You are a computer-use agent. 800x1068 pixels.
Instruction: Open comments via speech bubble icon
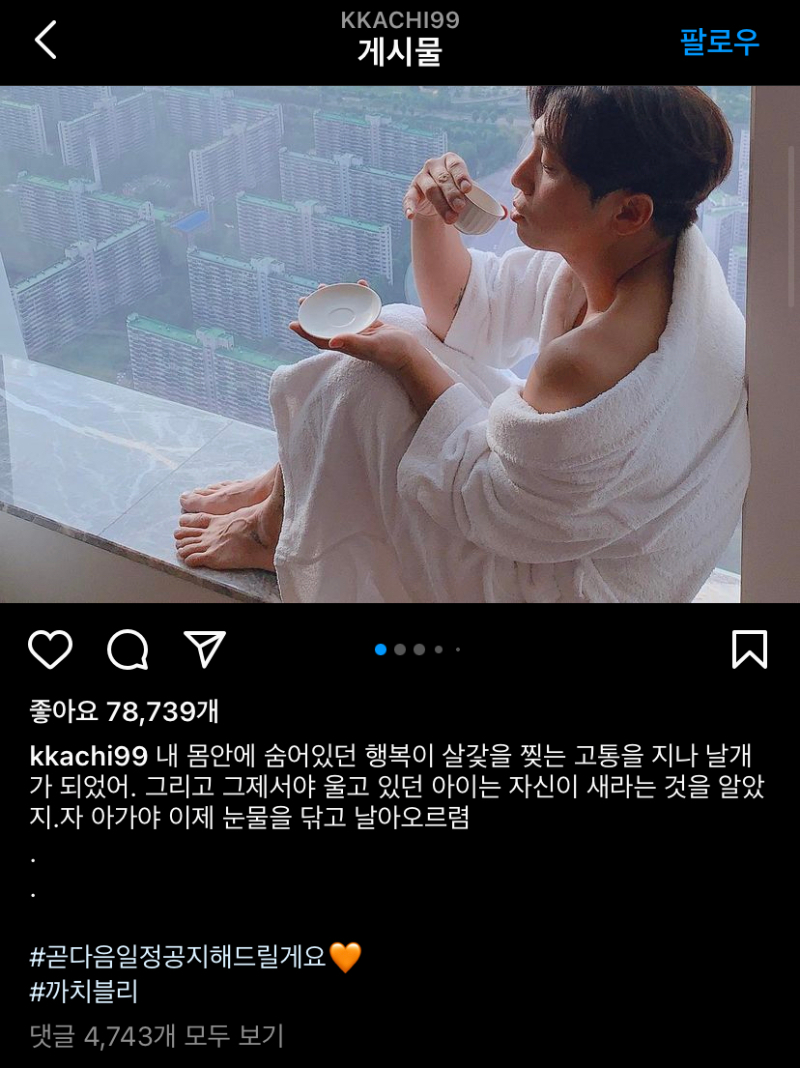(x=127, y=649)
